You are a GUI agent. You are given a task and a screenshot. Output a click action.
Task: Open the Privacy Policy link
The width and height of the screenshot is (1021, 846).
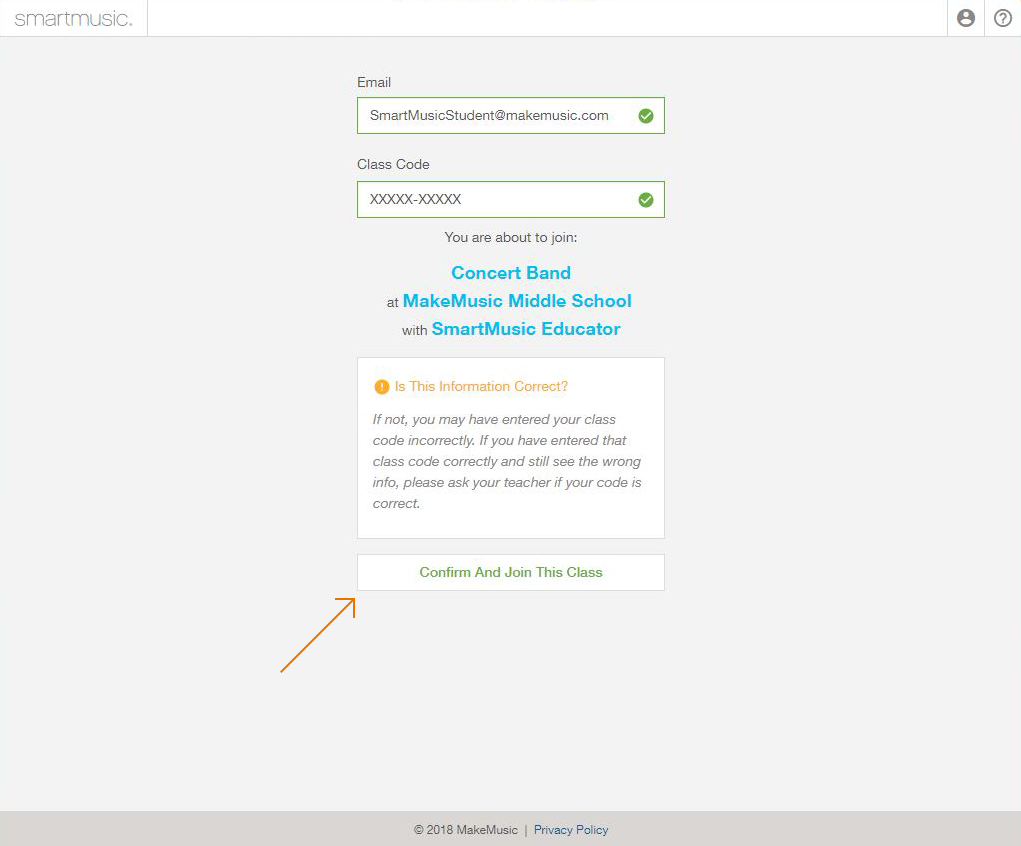tap(571, 830)
